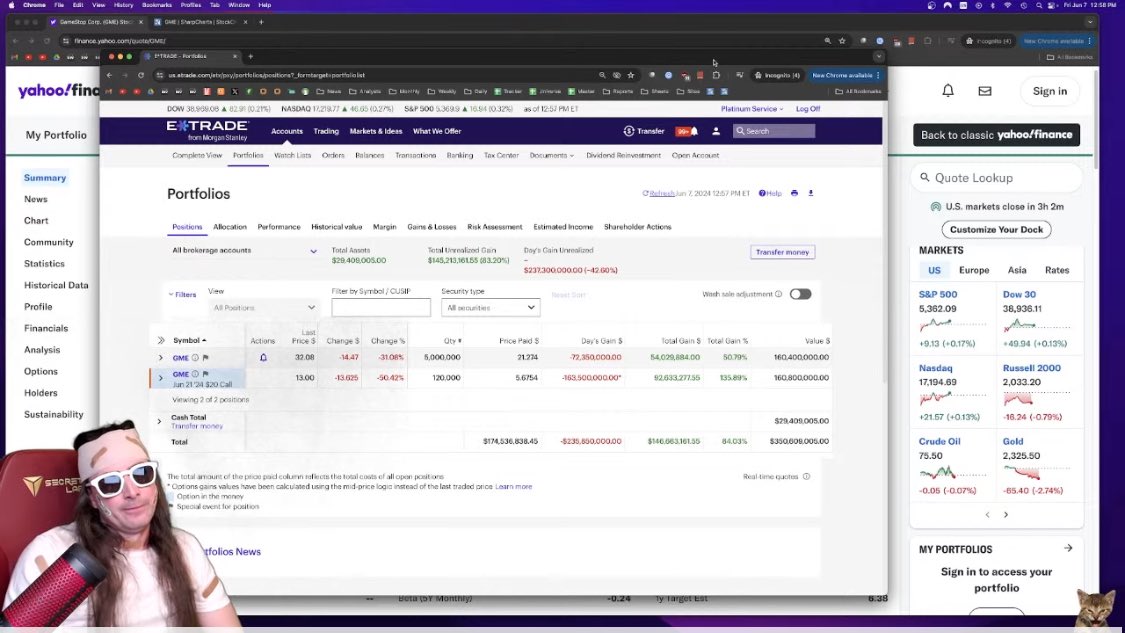Click flag icon on GME stock row
1125x633 pixels.
tap(205, 357)
